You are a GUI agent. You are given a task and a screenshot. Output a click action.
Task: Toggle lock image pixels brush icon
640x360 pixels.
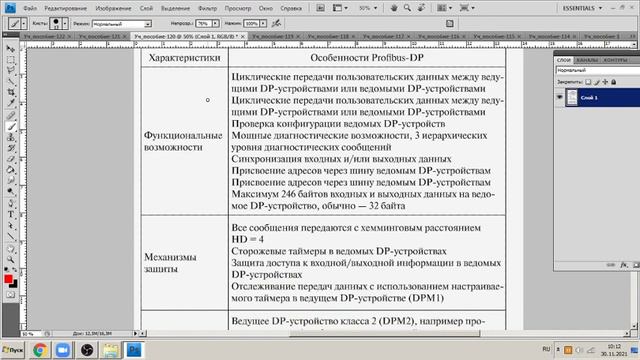597,82
